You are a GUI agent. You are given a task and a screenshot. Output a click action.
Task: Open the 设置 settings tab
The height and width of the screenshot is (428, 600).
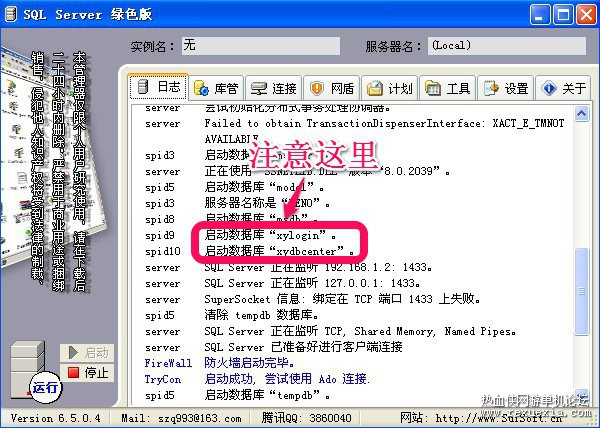(x=505, y=88)
